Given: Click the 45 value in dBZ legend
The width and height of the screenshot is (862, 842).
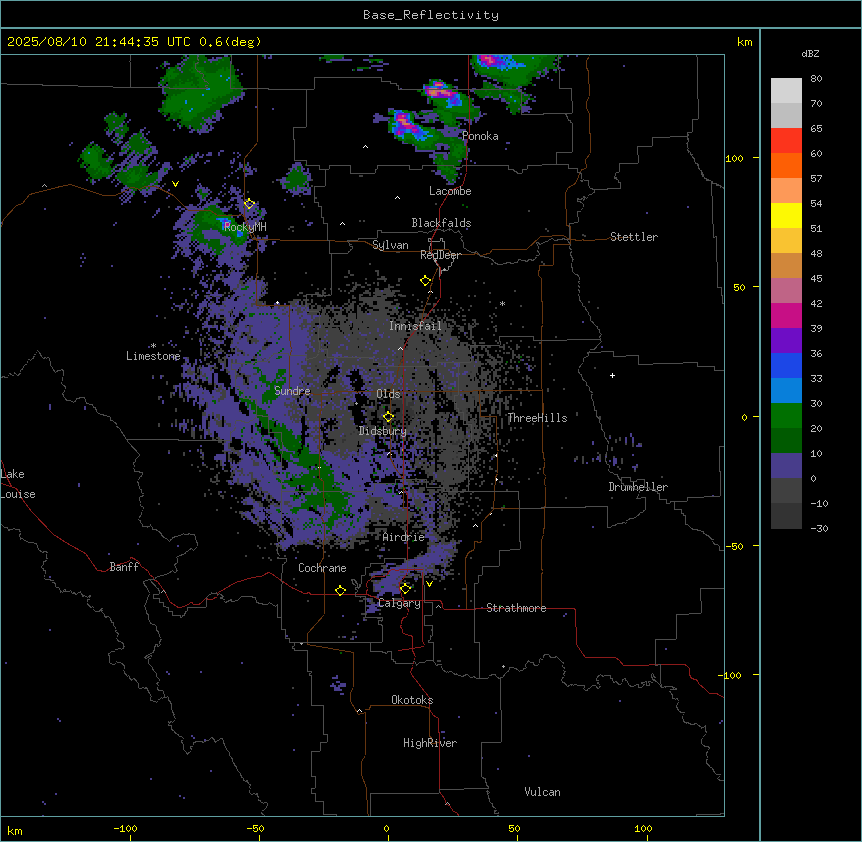Looking at the screenshot, I should (816, 279).
